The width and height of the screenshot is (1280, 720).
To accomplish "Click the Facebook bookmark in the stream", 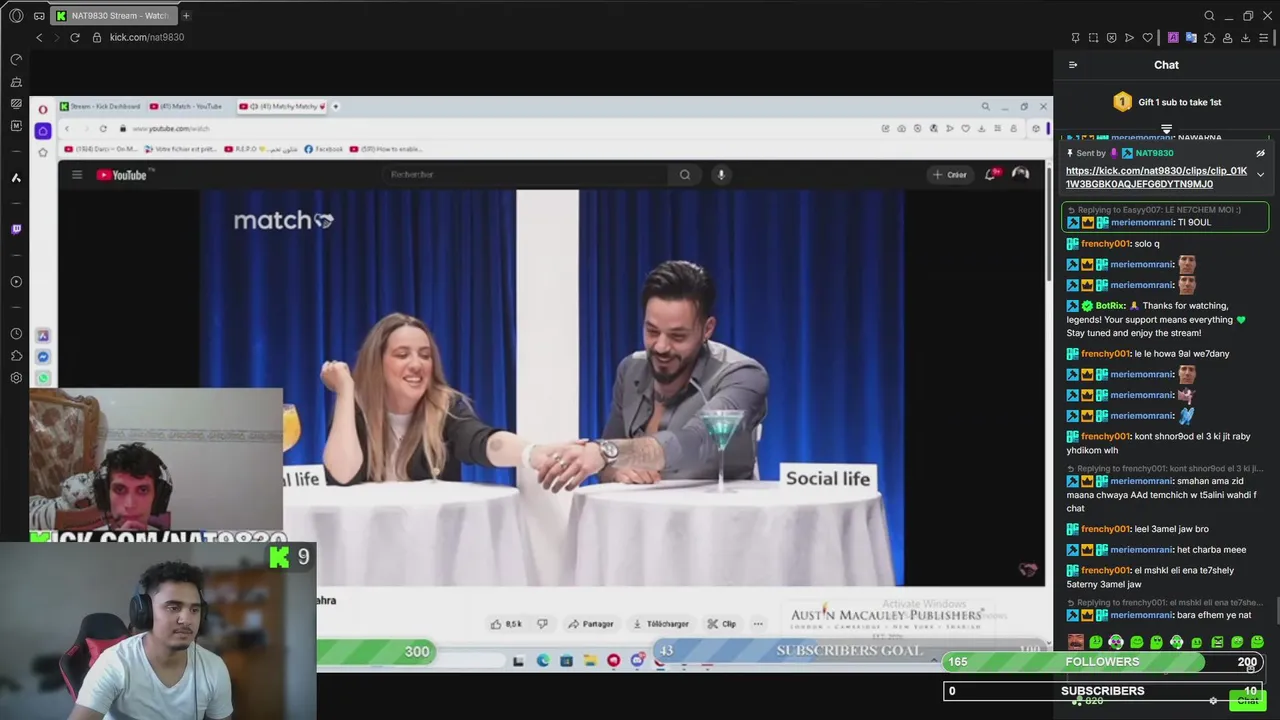I will [x=323, y=149].
